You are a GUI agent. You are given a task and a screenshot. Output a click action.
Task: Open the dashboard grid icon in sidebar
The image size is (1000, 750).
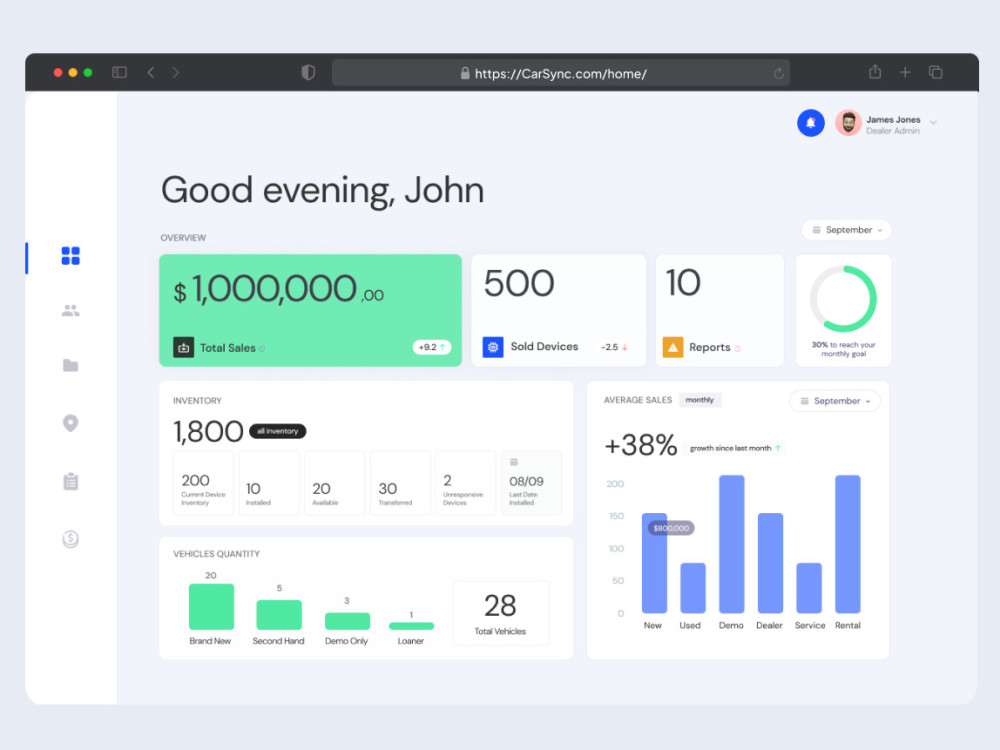coord(71,256)
